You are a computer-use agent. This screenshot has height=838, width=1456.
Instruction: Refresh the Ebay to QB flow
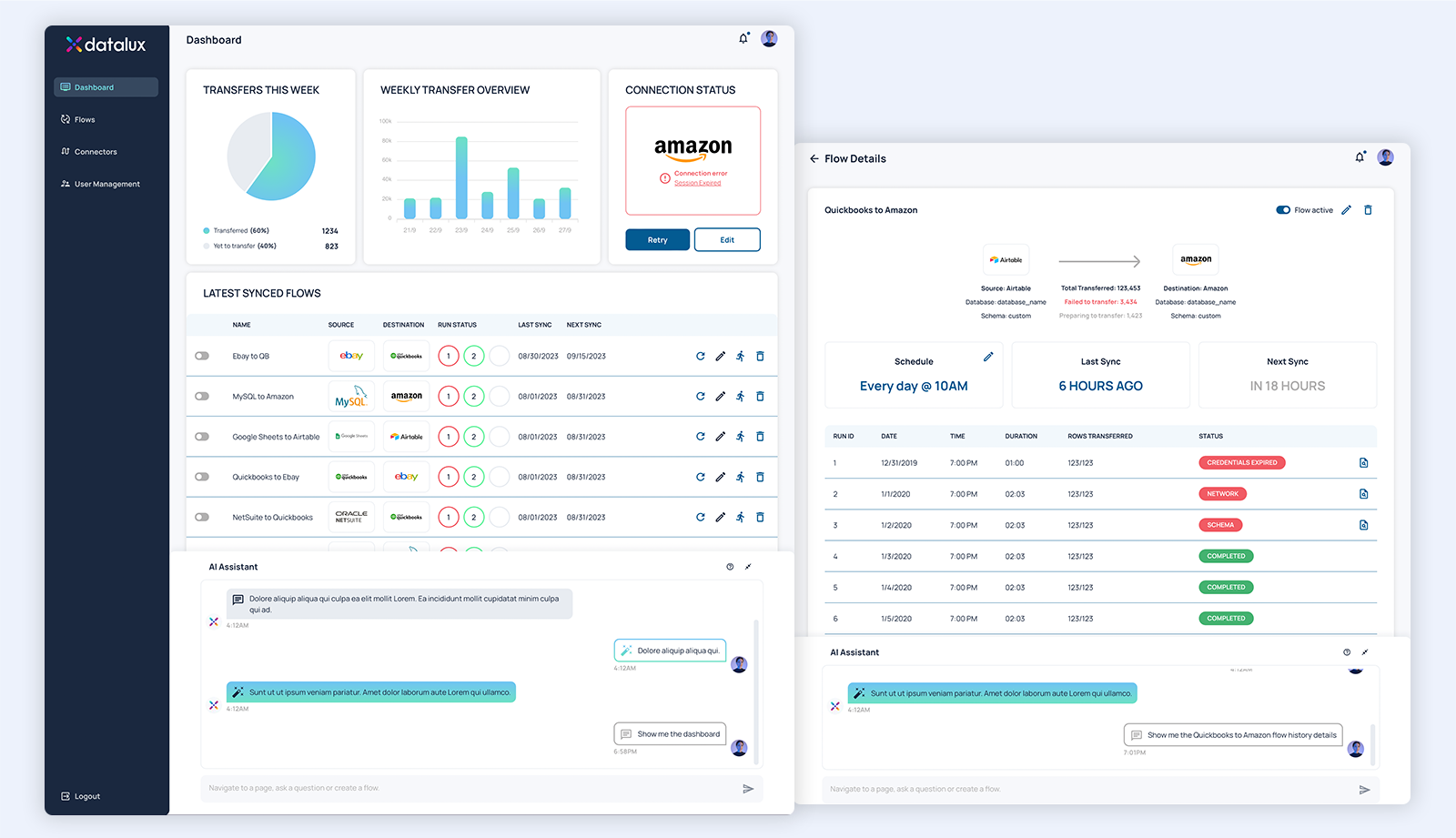701,356
